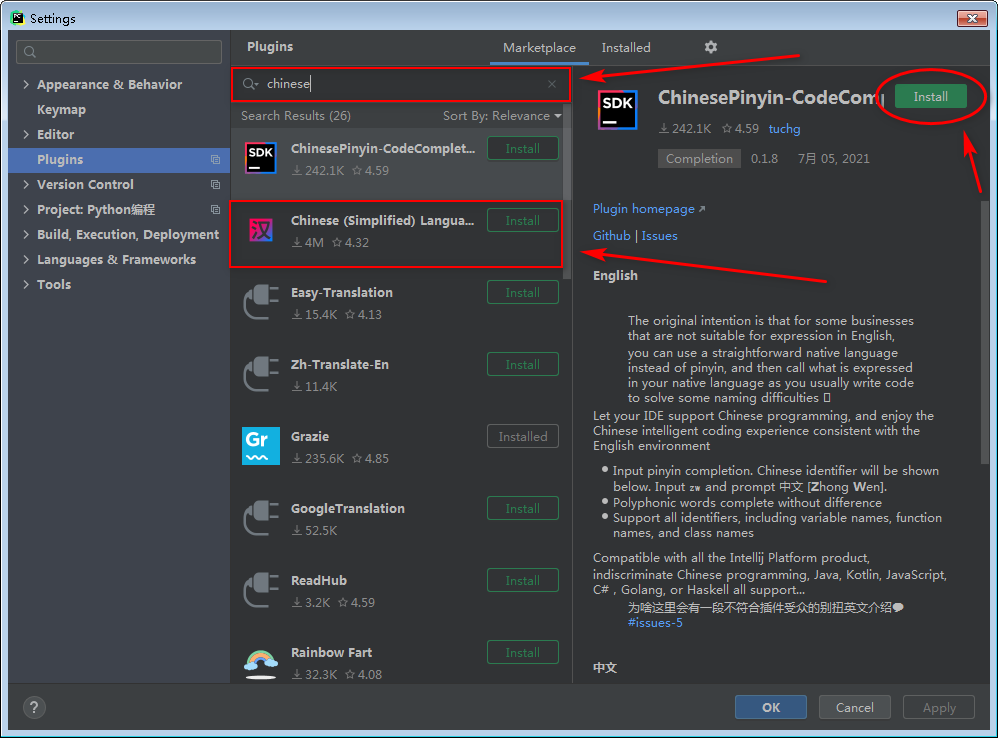Install the Zh-Translate-En plugin
Viewport: 998px width, 738px height.
point(523,365)
